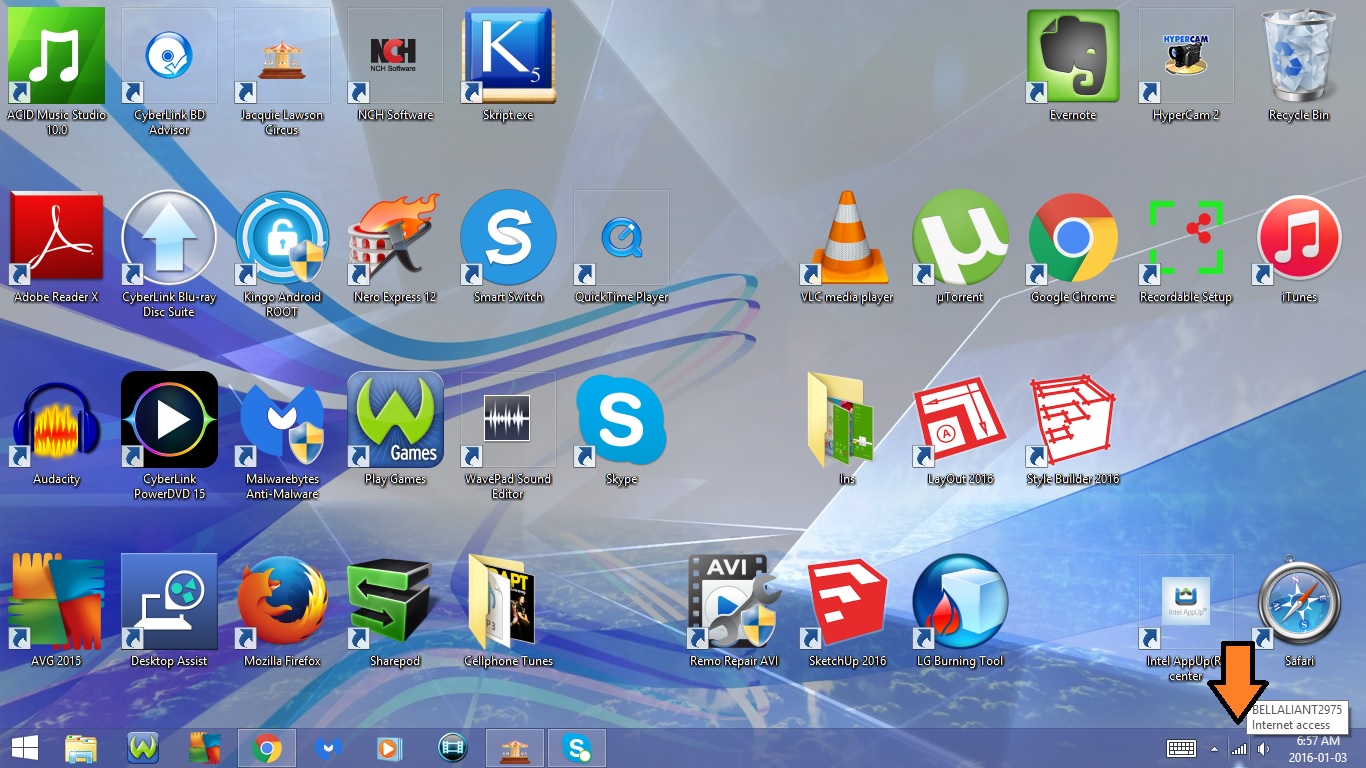Screen dimensions: 1366x768
Task: Select the Style Builder 2016 icon
Action: 1073,420
